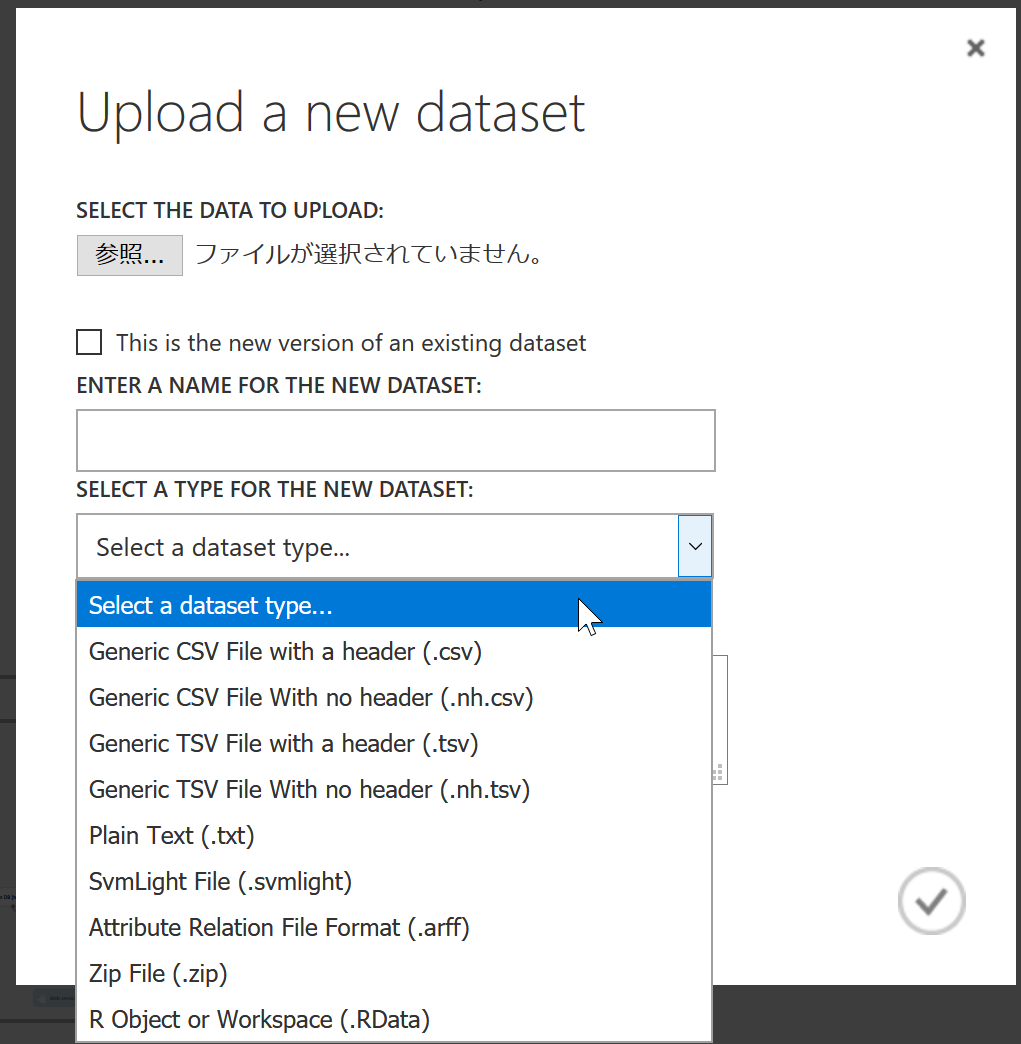Select the Zip File (.zip) option
The width and height of the screenshot is (1021, 1044).
pyautogui.click(x=159, y=974)
